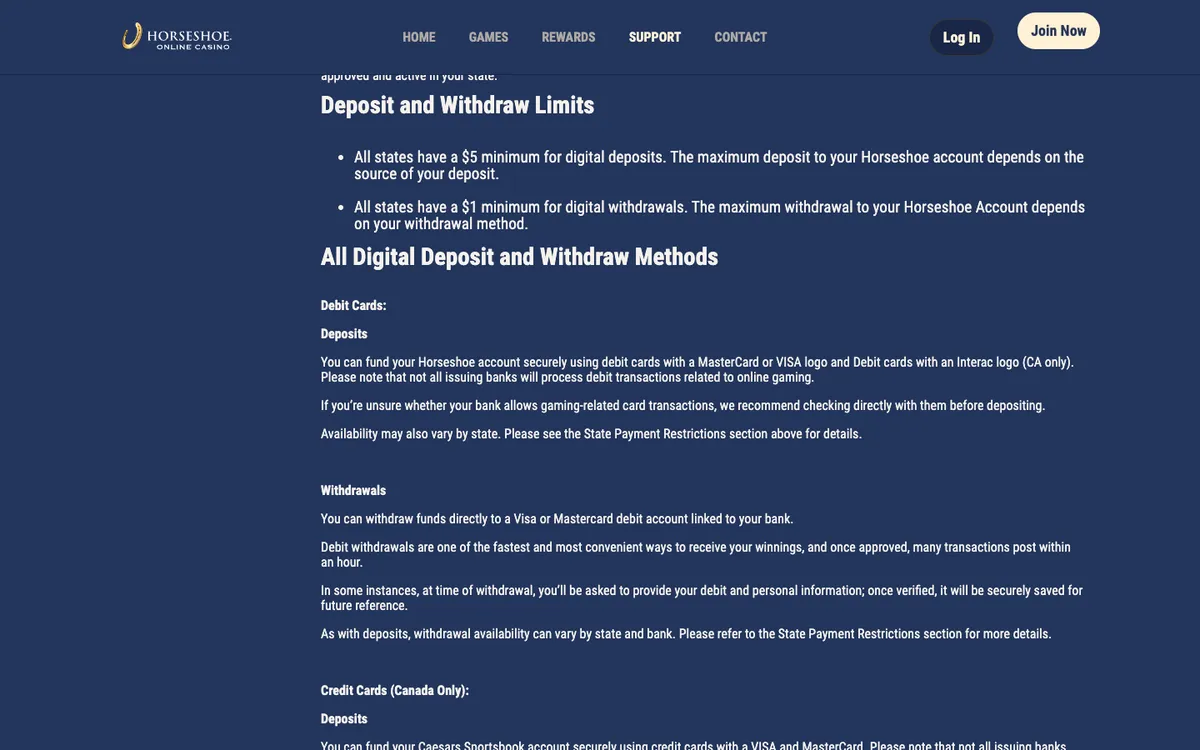The image size is (1200, 750).
Task: Click the Withdrawals subheading
Action: point(353,491)
